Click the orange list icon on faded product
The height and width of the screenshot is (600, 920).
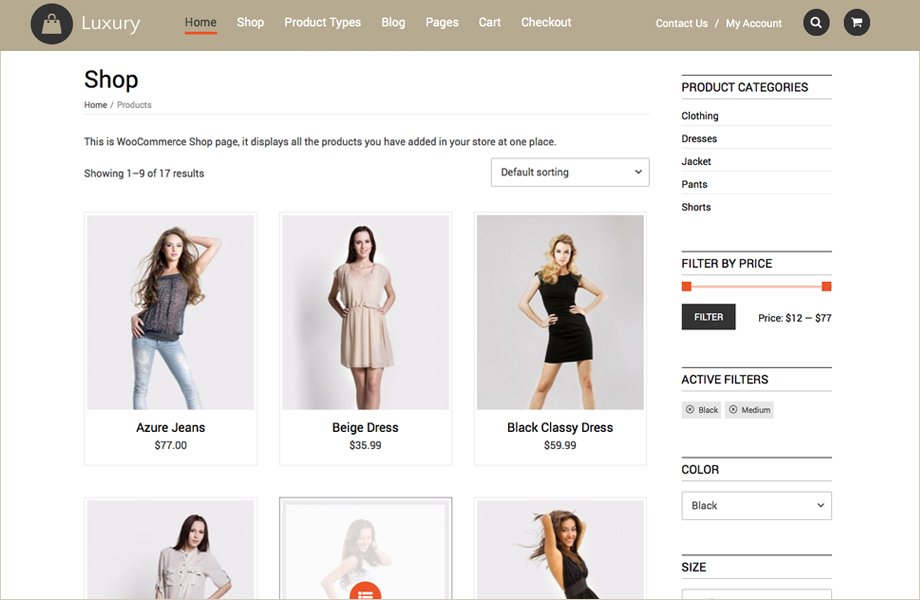point(366,591)
